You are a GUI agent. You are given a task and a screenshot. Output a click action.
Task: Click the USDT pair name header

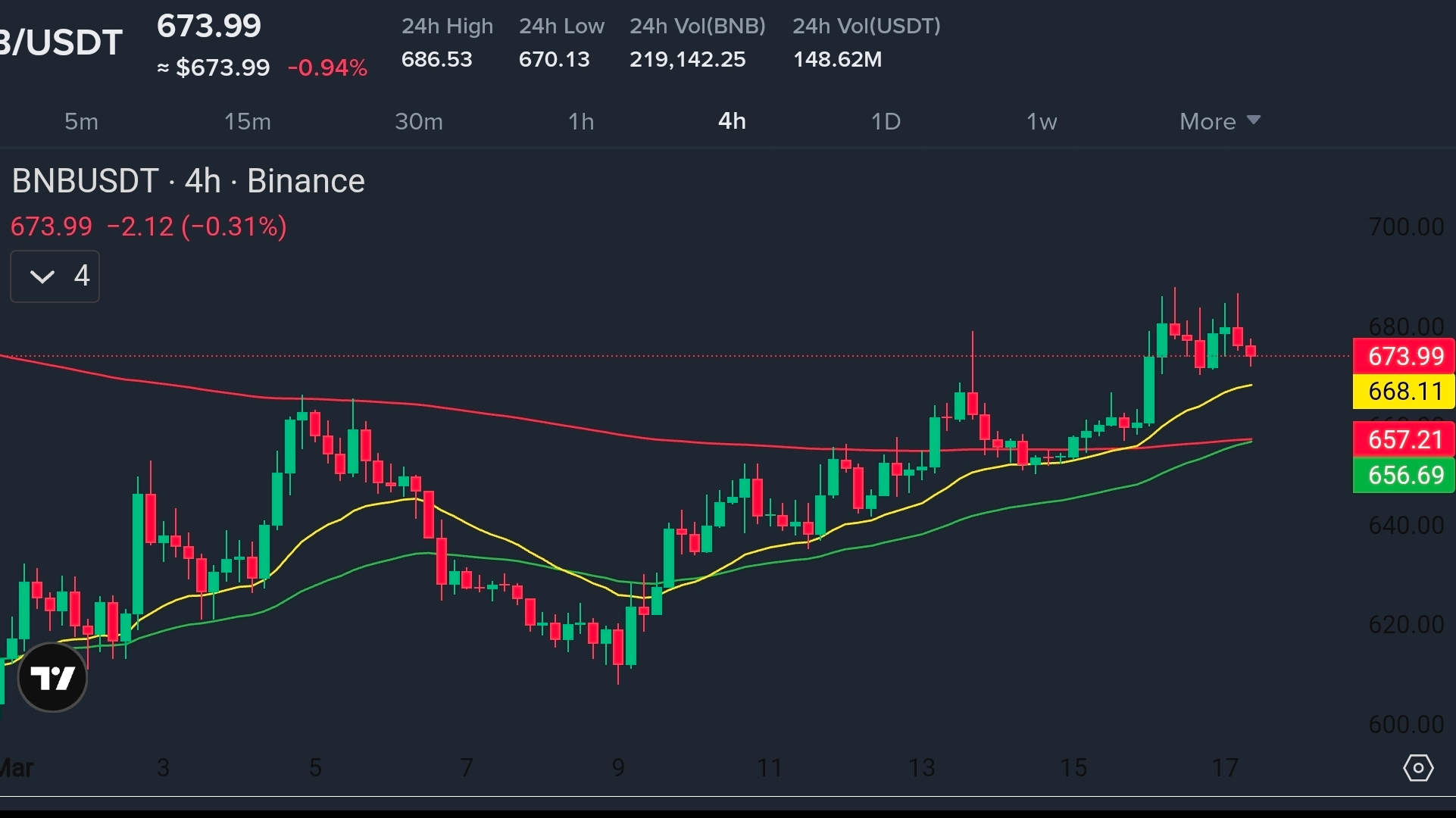[61, 42]
